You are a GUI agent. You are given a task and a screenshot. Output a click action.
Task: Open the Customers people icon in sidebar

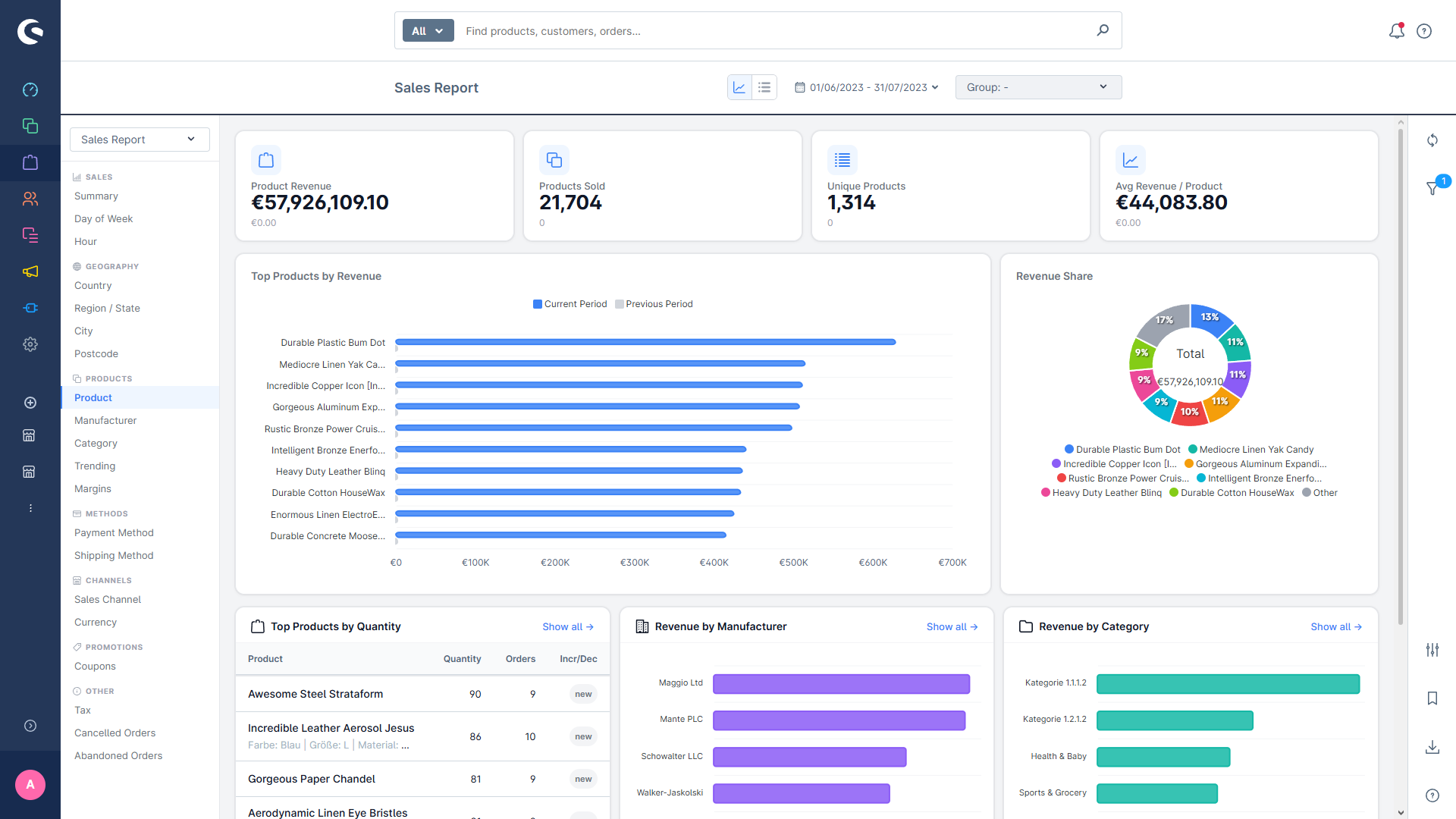30,199
